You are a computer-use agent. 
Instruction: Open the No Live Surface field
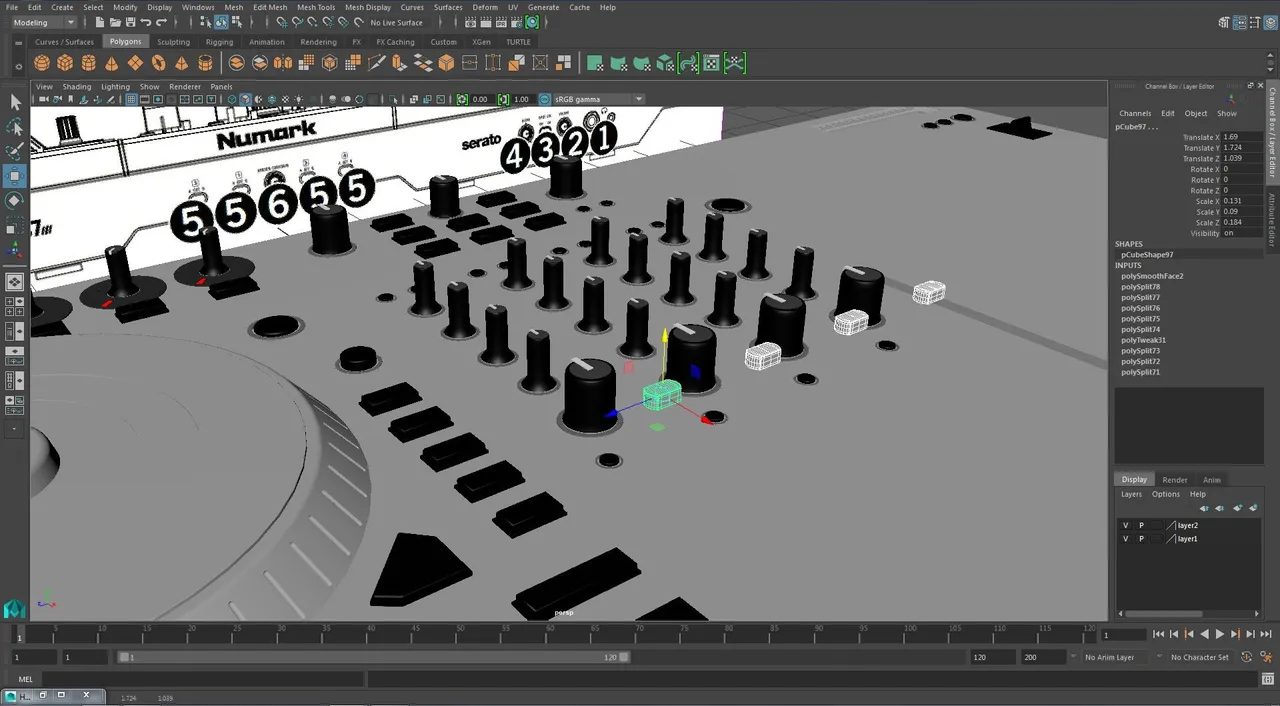tap(396, 22)
